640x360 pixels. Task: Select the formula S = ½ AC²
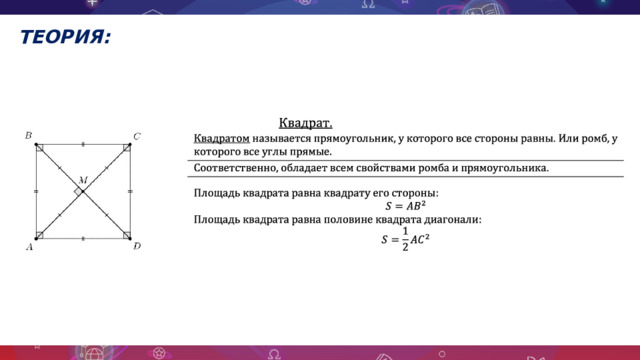[405, 239]
